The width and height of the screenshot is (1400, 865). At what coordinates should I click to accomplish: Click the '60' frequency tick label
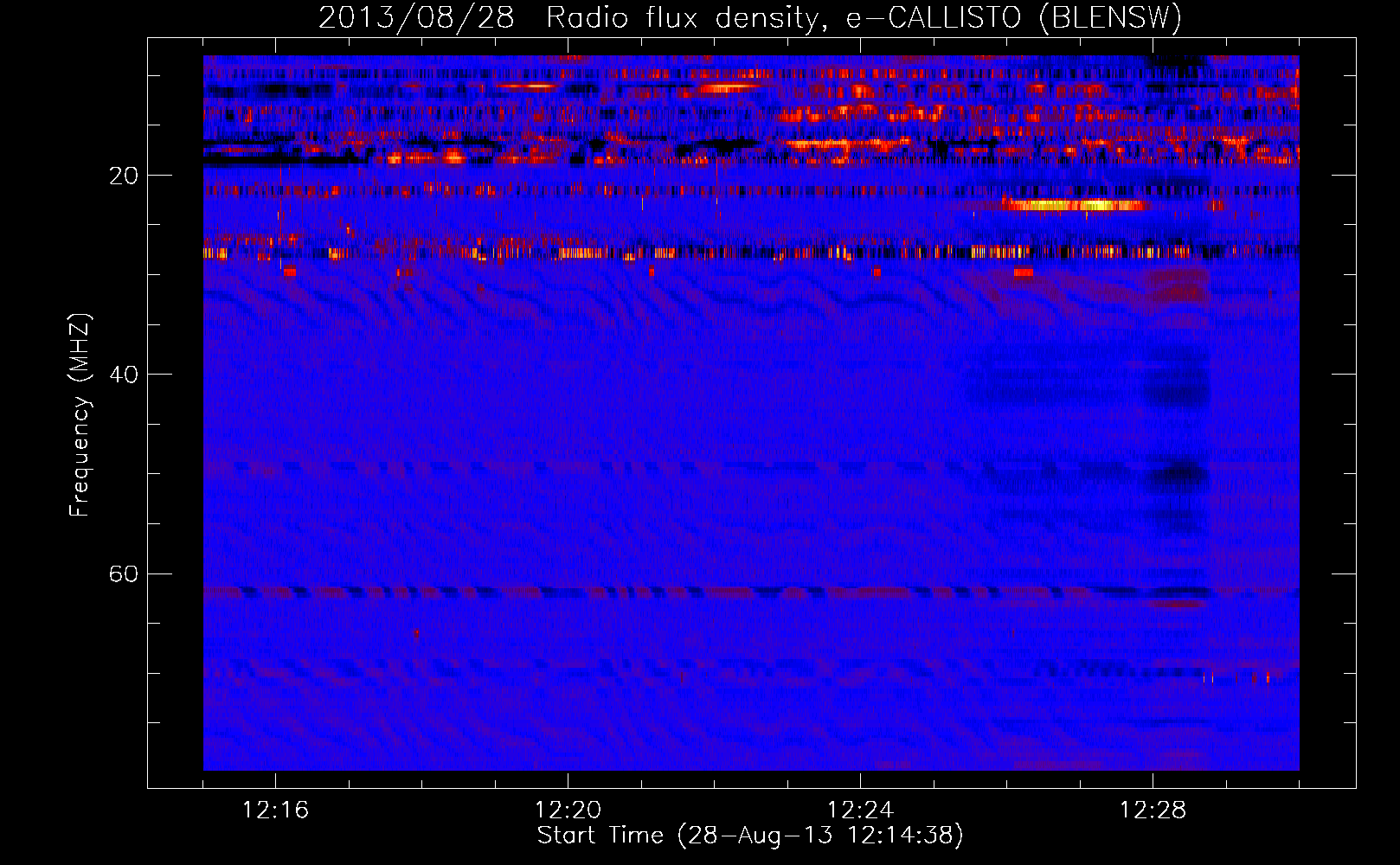point(123,574)
